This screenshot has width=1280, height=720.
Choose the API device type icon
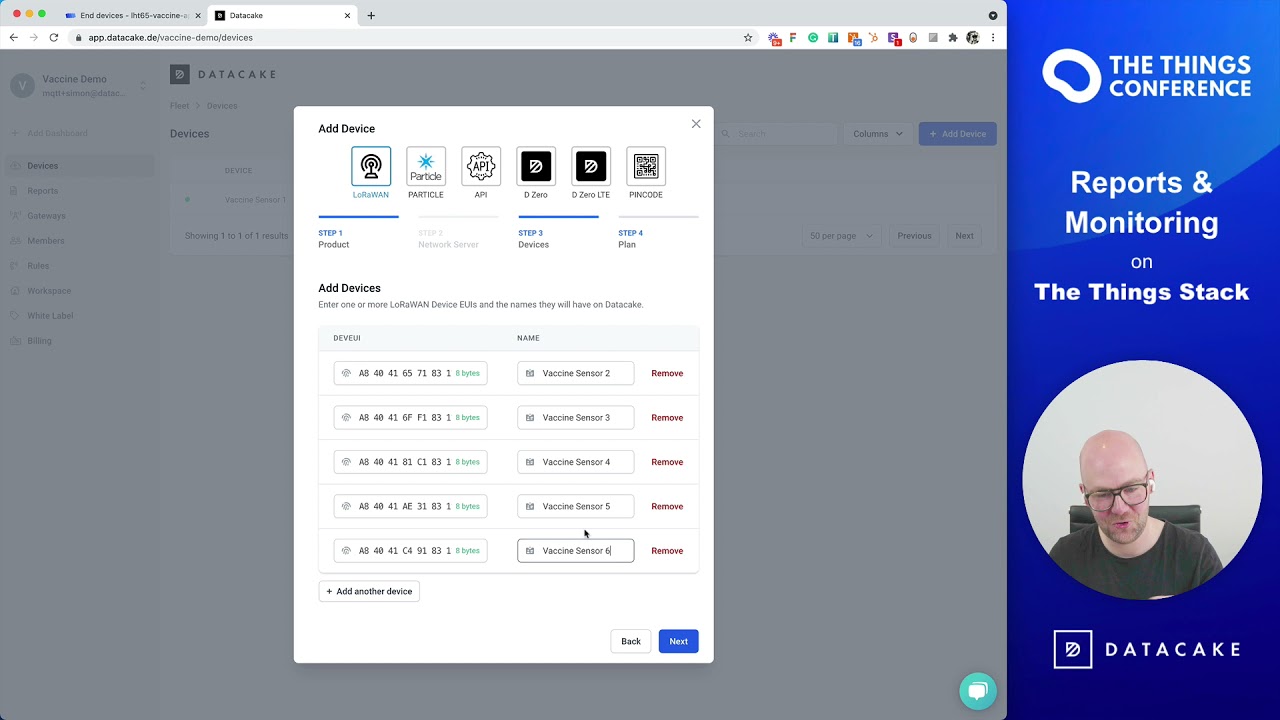[481, 167]
